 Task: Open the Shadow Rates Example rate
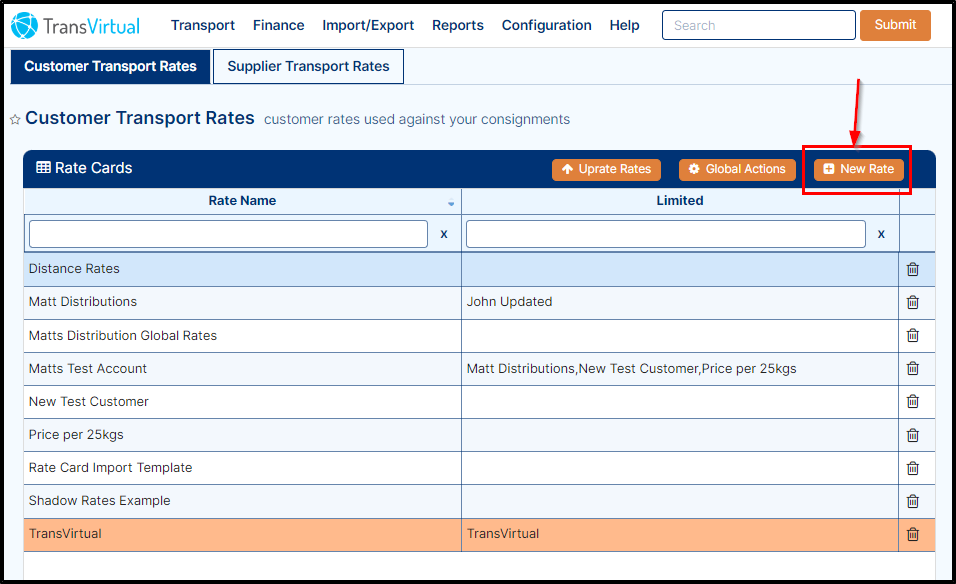[x=99, y=500]
